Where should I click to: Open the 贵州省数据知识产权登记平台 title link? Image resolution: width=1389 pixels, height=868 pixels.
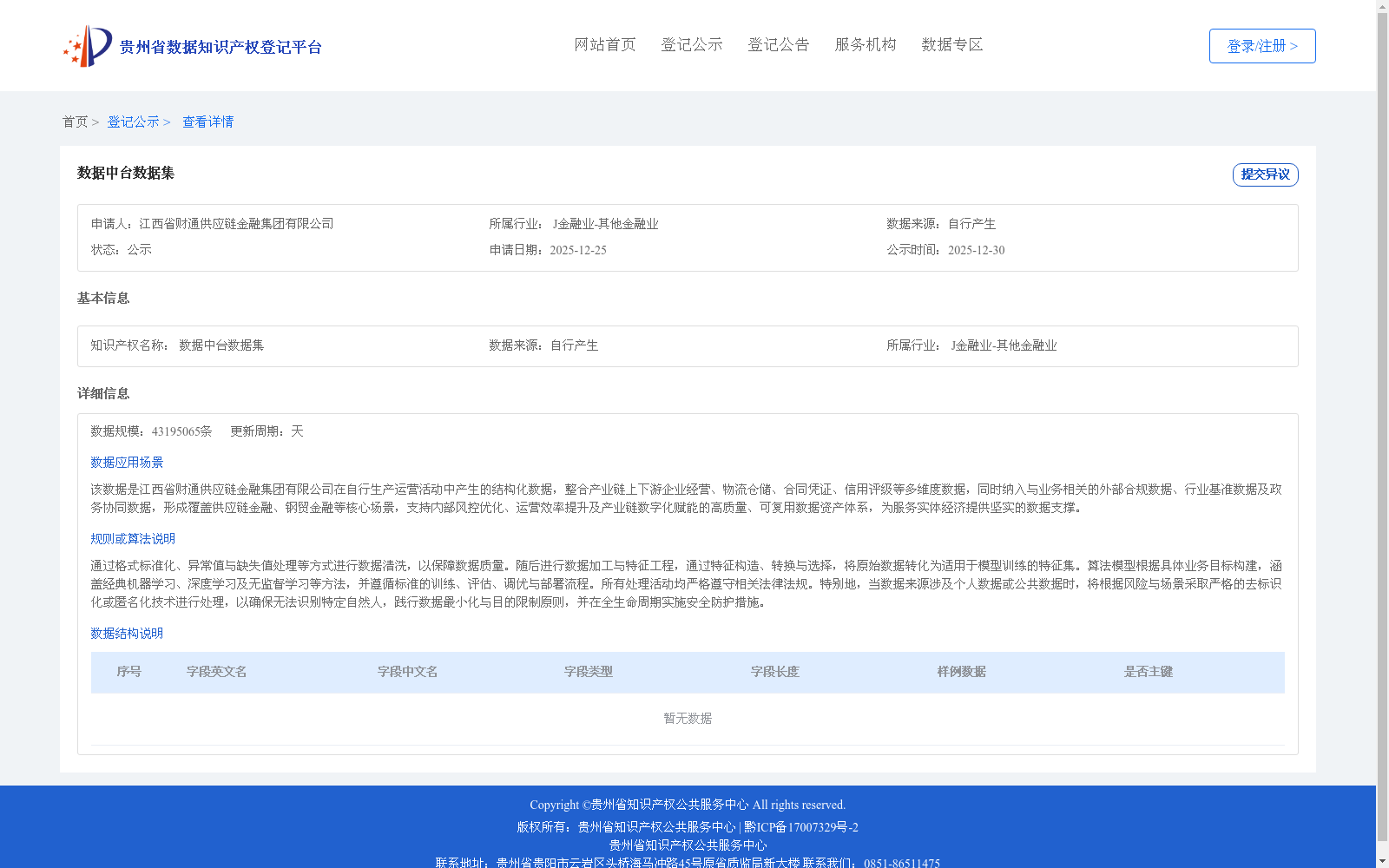tap(221, 47)
